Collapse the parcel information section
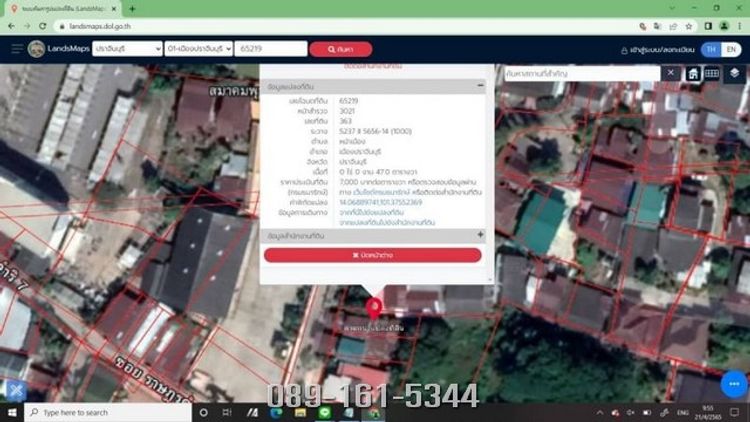Image resolution: width=750 pixels, height=422 pixels. [480, 86]
